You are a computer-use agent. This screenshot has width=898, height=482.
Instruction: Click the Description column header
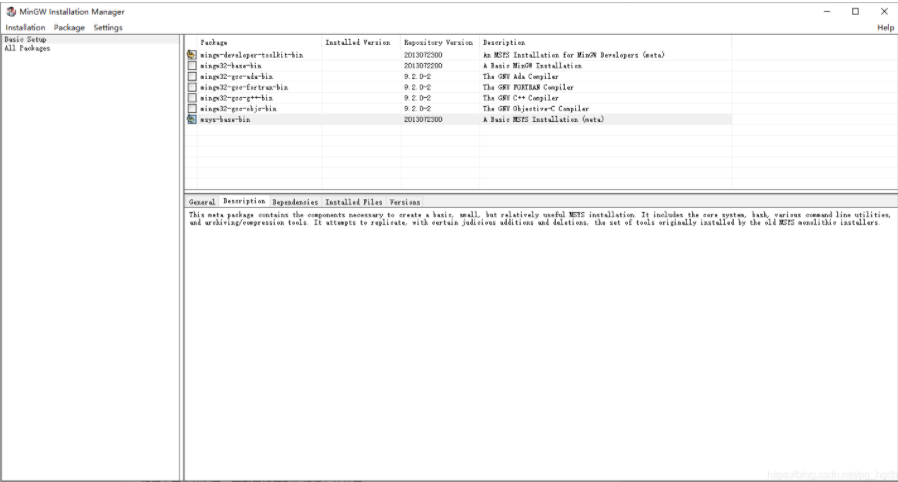605,42
